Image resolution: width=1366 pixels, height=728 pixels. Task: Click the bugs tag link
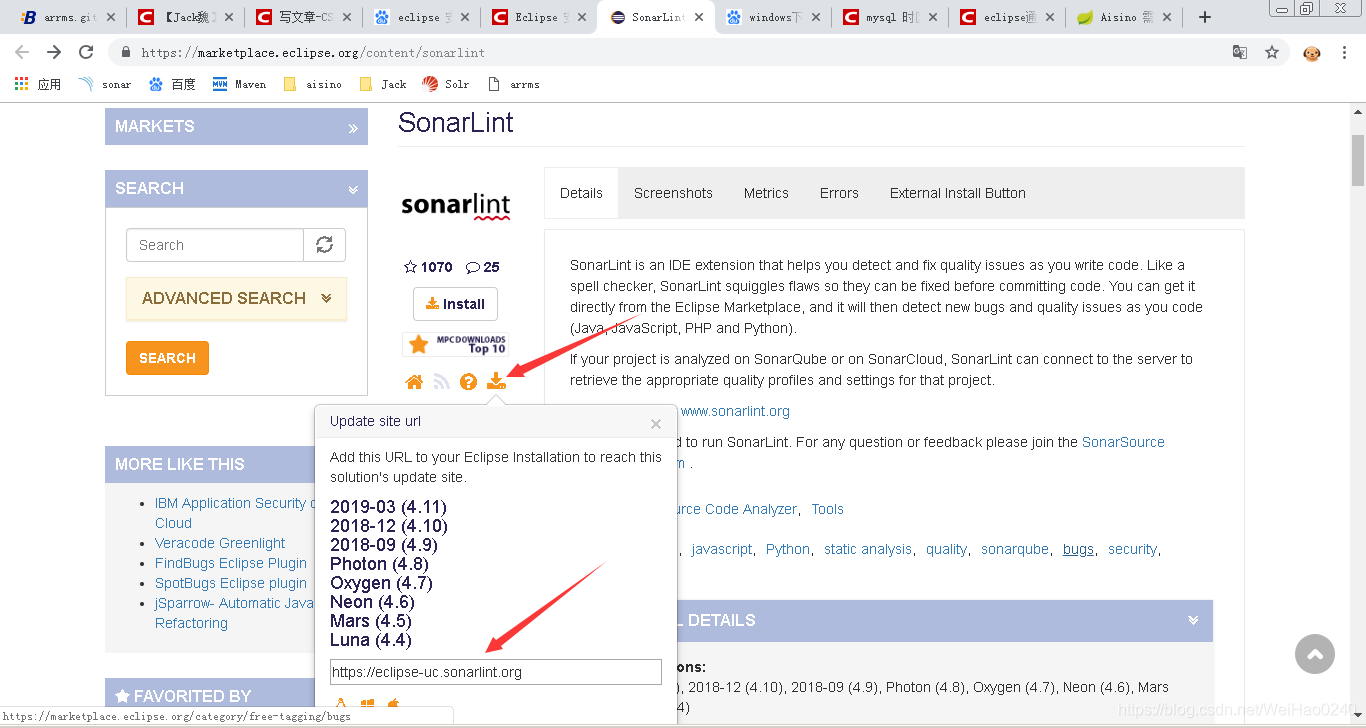(x=1078, y=549)
